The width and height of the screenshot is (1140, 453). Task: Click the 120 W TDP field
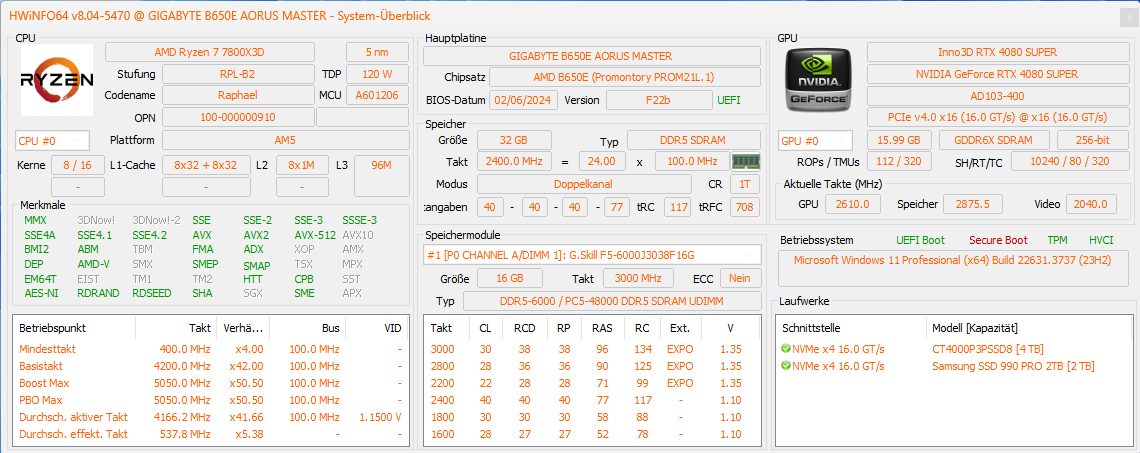[x=377, y=74]
